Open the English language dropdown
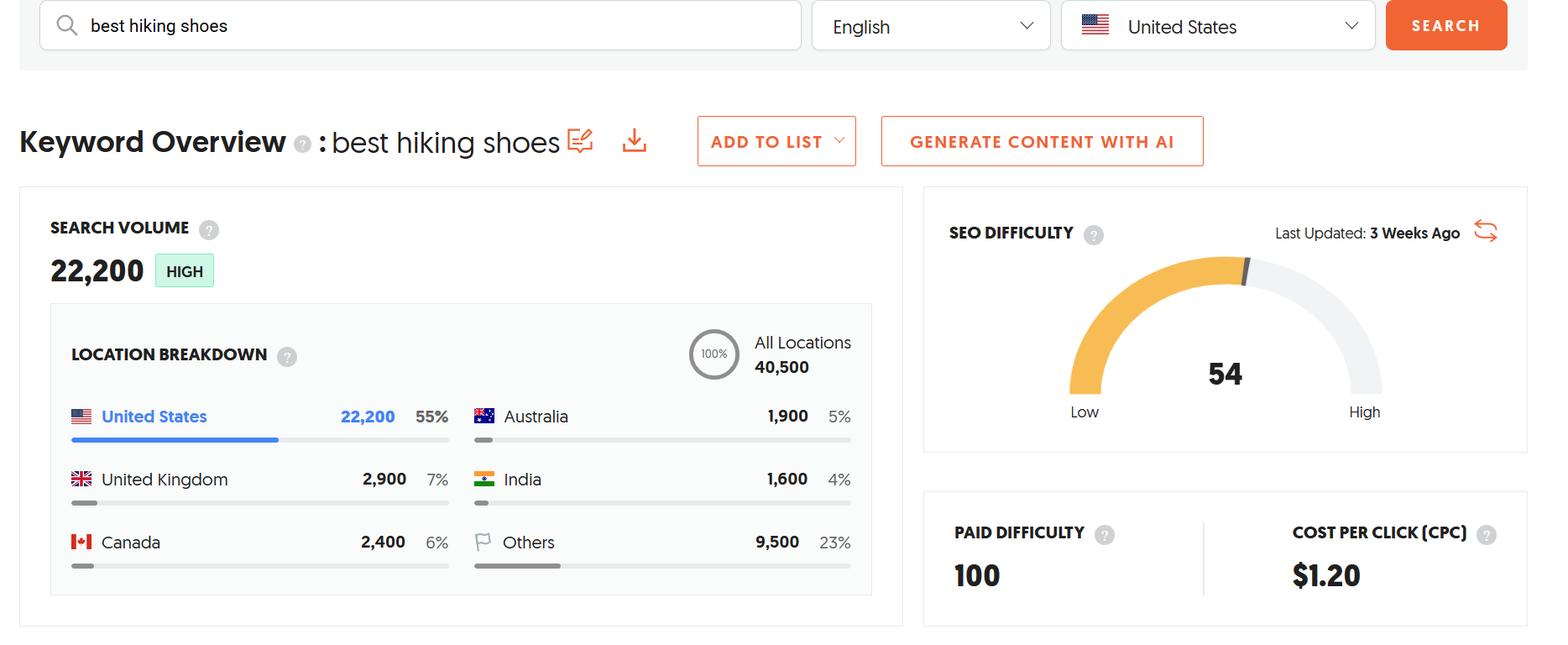 point(930,26)
